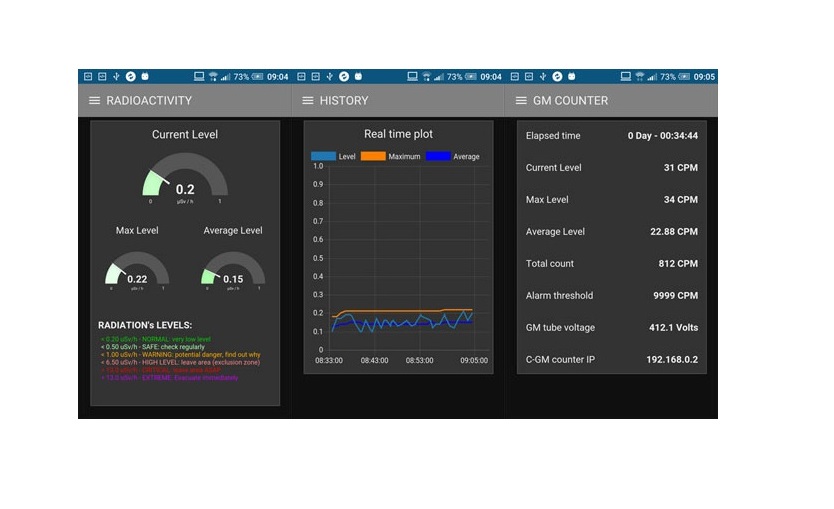The height and width of the screenshot is (509, 834).
Task: Click the Max Level 0.22 gauge
Action: point(137,271)
